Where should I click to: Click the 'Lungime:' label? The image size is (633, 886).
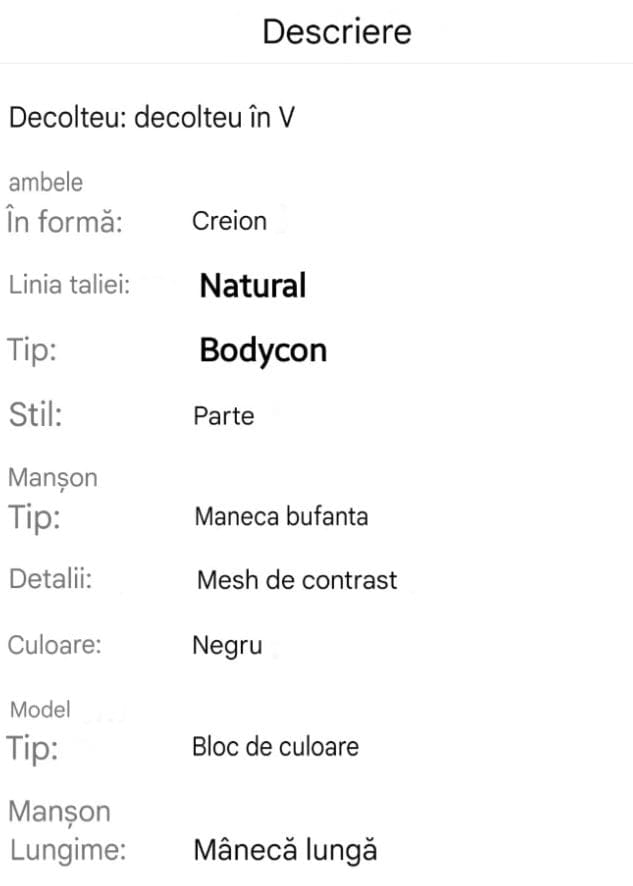tap(69, 850)
